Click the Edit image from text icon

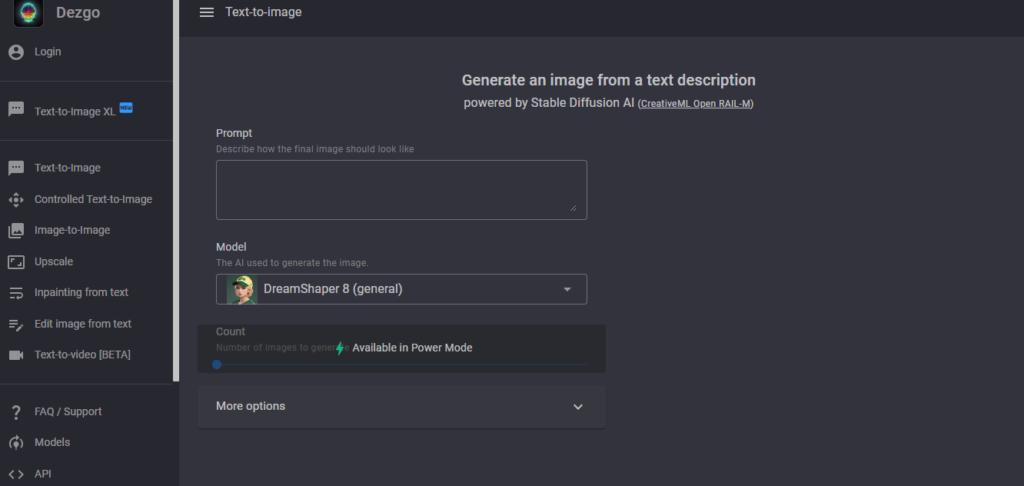pos(16,325)
